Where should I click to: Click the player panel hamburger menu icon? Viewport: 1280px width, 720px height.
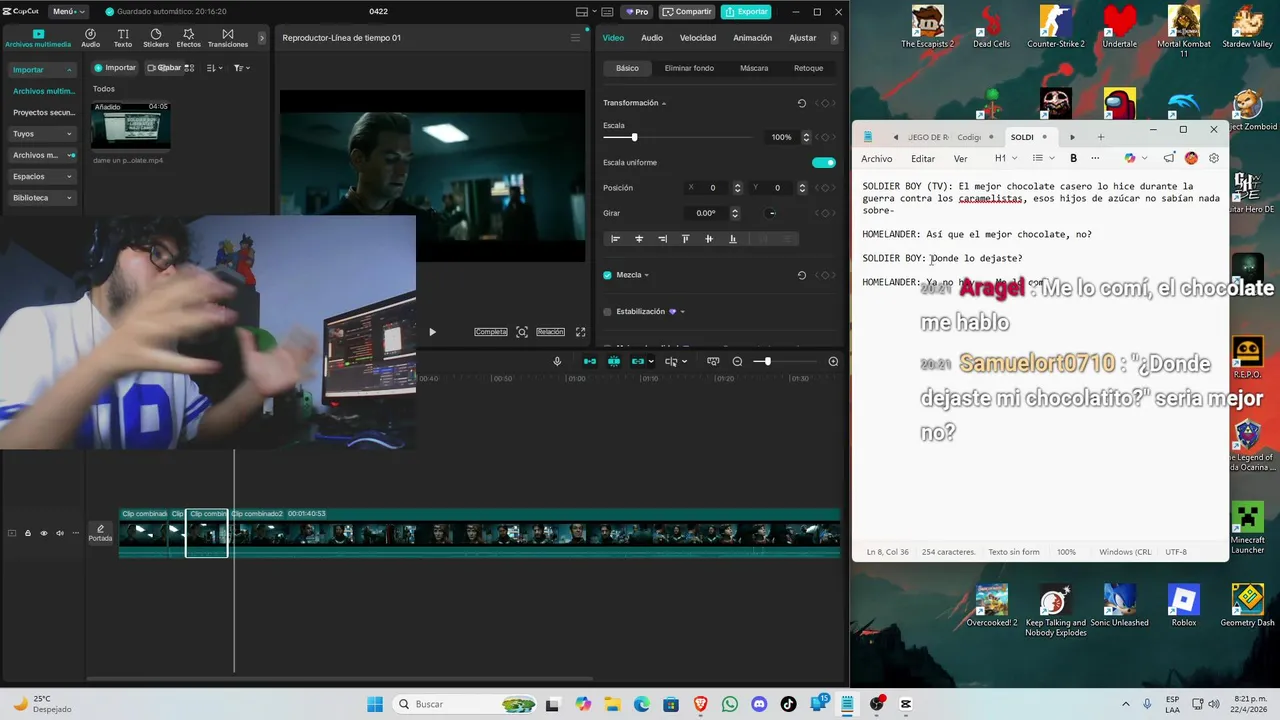[x=575, y=38]
